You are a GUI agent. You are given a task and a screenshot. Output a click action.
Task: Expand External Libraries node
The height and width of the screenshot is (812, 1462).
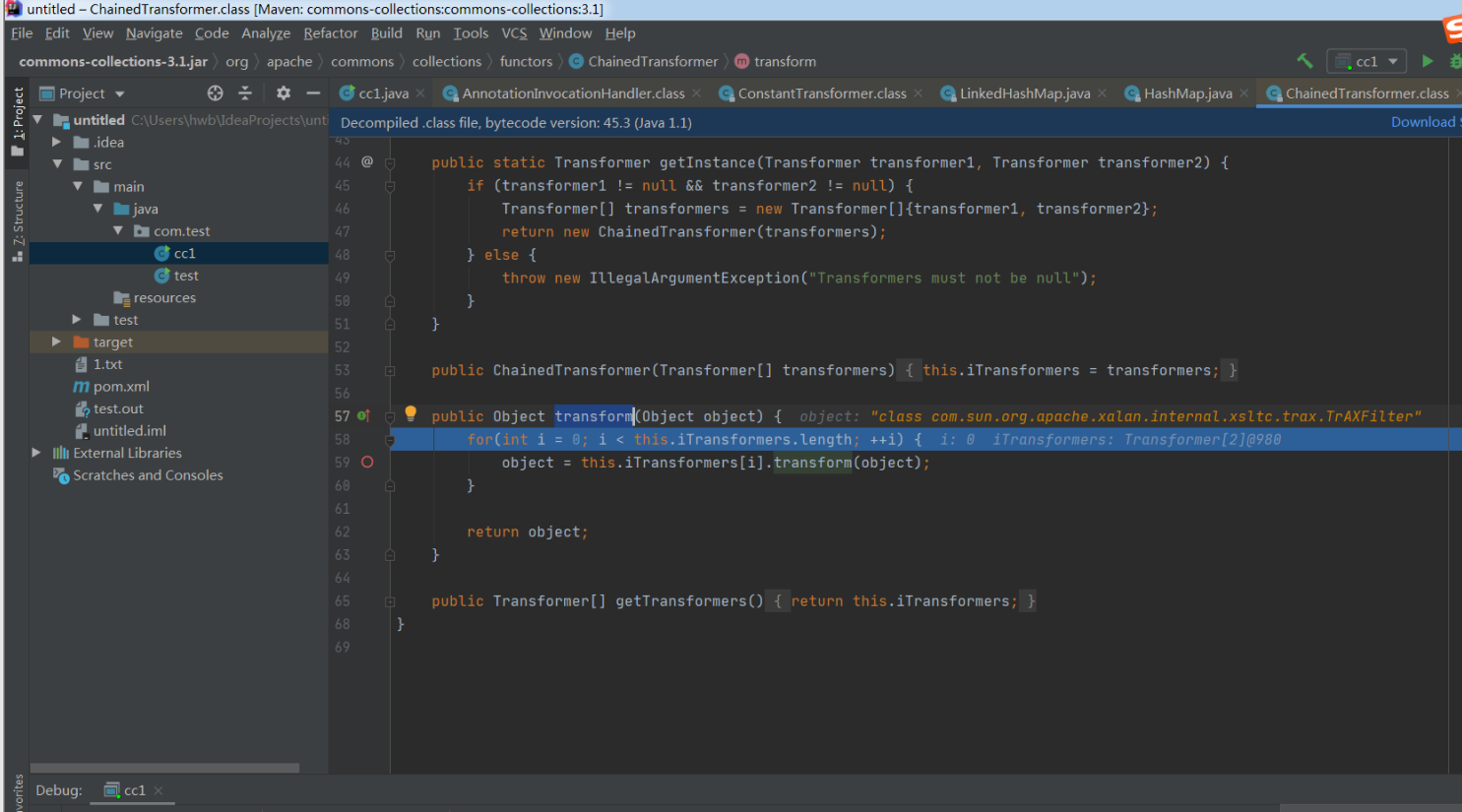[x=36, y=453]
